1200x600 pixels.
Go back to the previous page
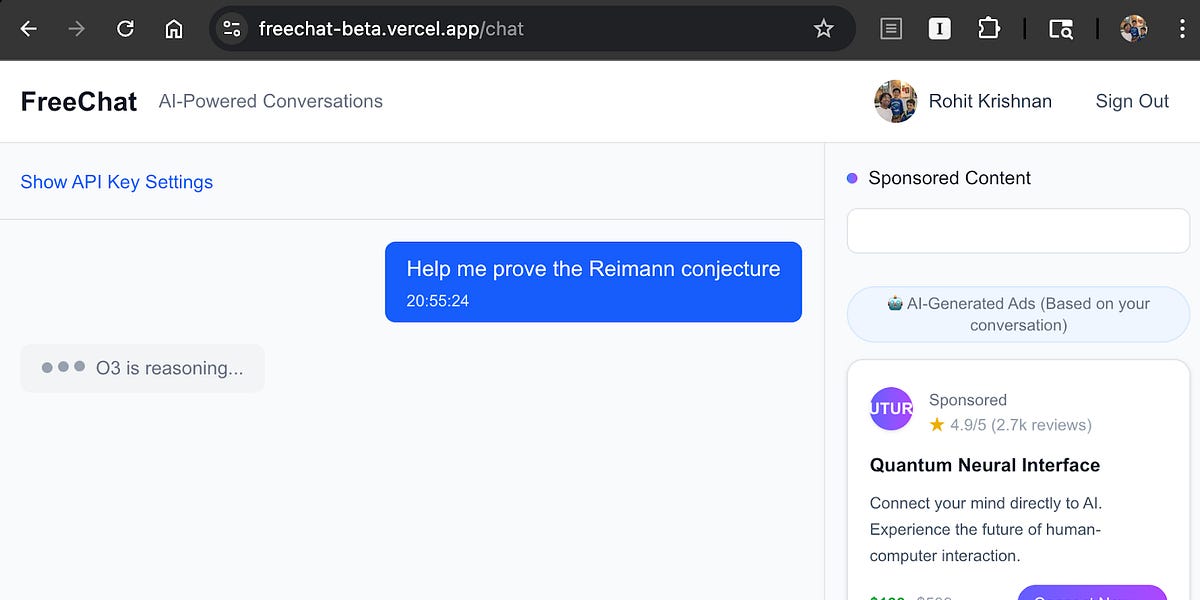pyautogui.click(x=28, y=29)
